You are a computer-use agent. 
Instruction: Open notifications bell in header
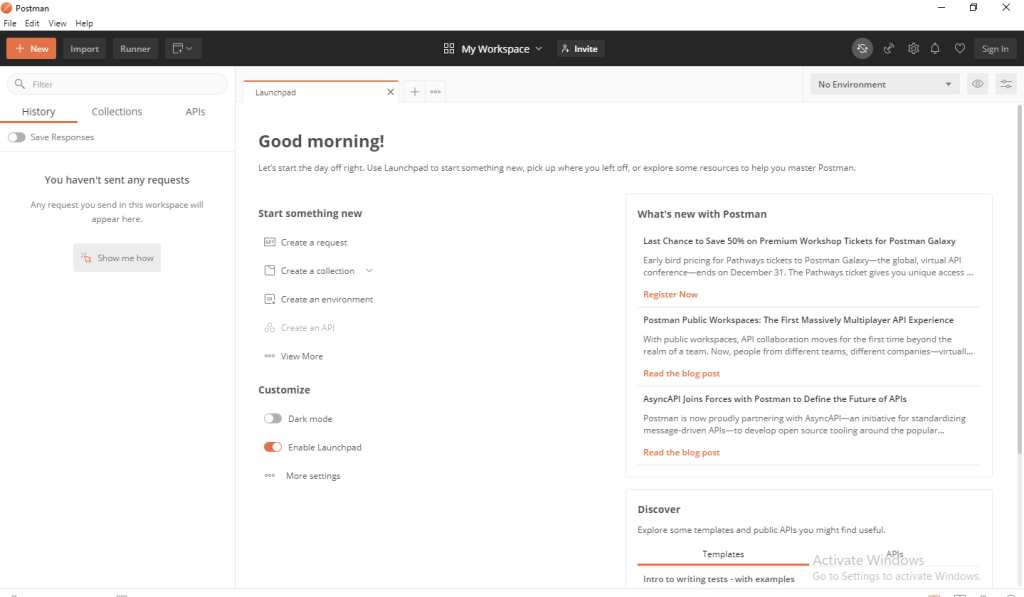pyautogui.click(x=935, y=48)
